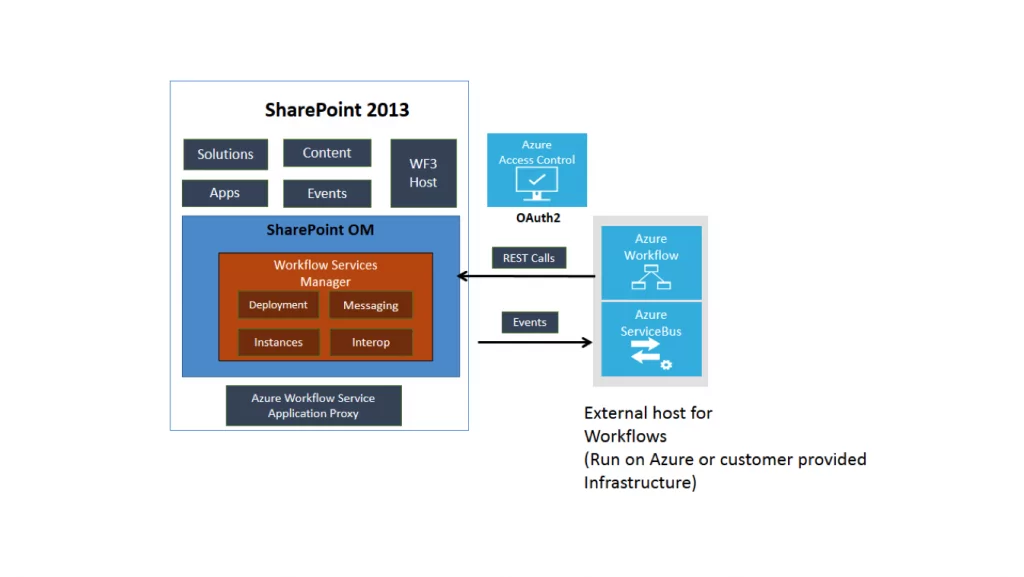Click the WF3 Host box
The height and width of the screenshot is (577, 1024).
[x=423, y=173]
